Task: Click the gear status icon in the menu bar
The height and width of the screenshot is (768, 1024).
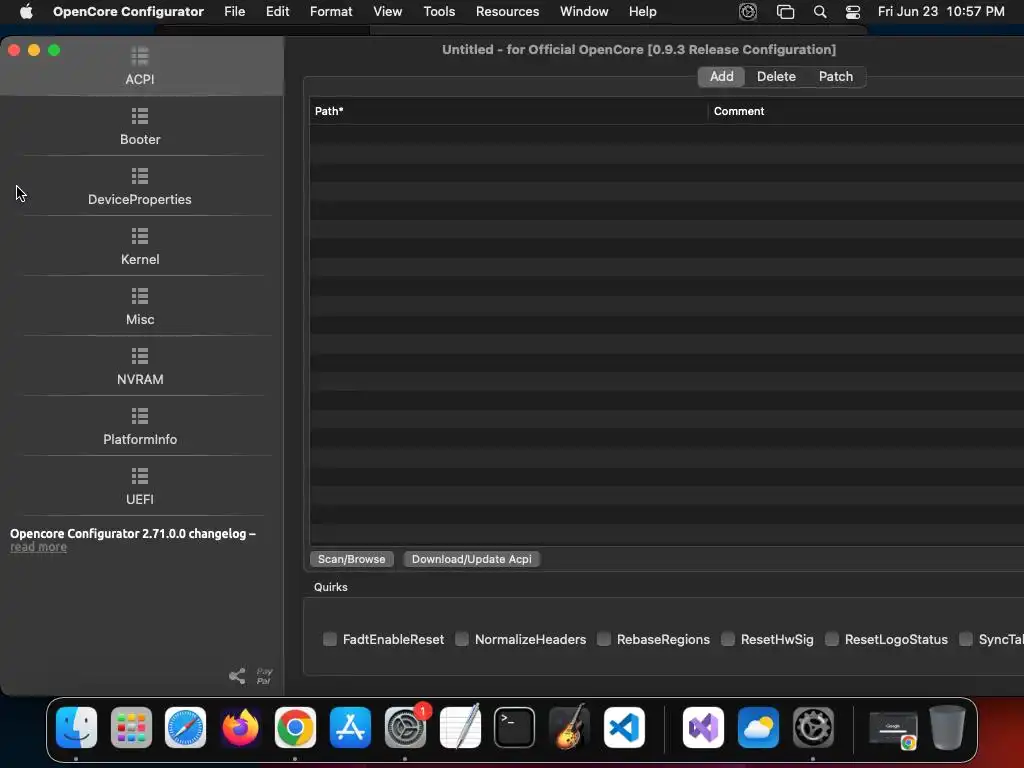Action: (x=748, y=12)
